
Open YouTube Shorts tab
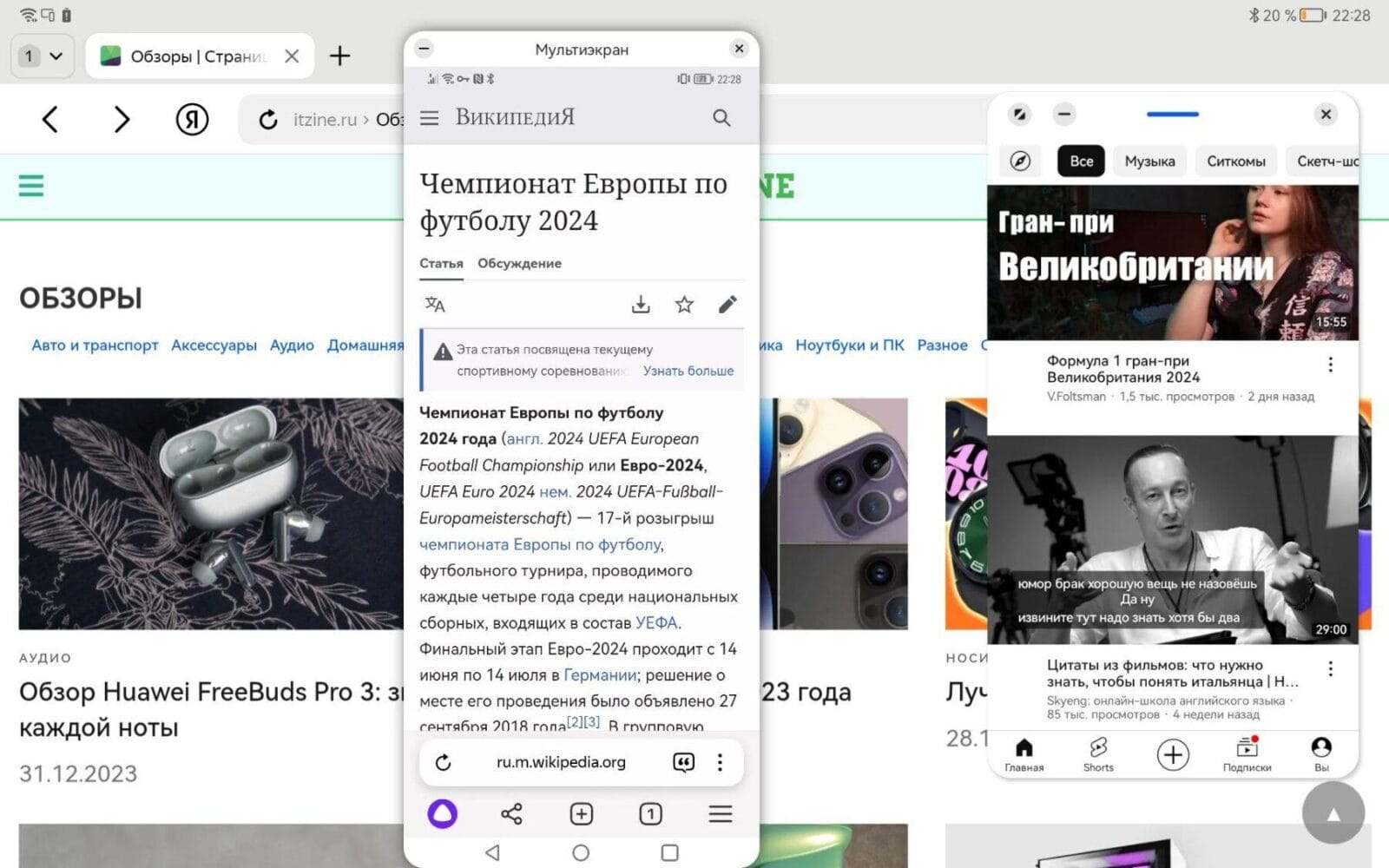click(1098, 754)
